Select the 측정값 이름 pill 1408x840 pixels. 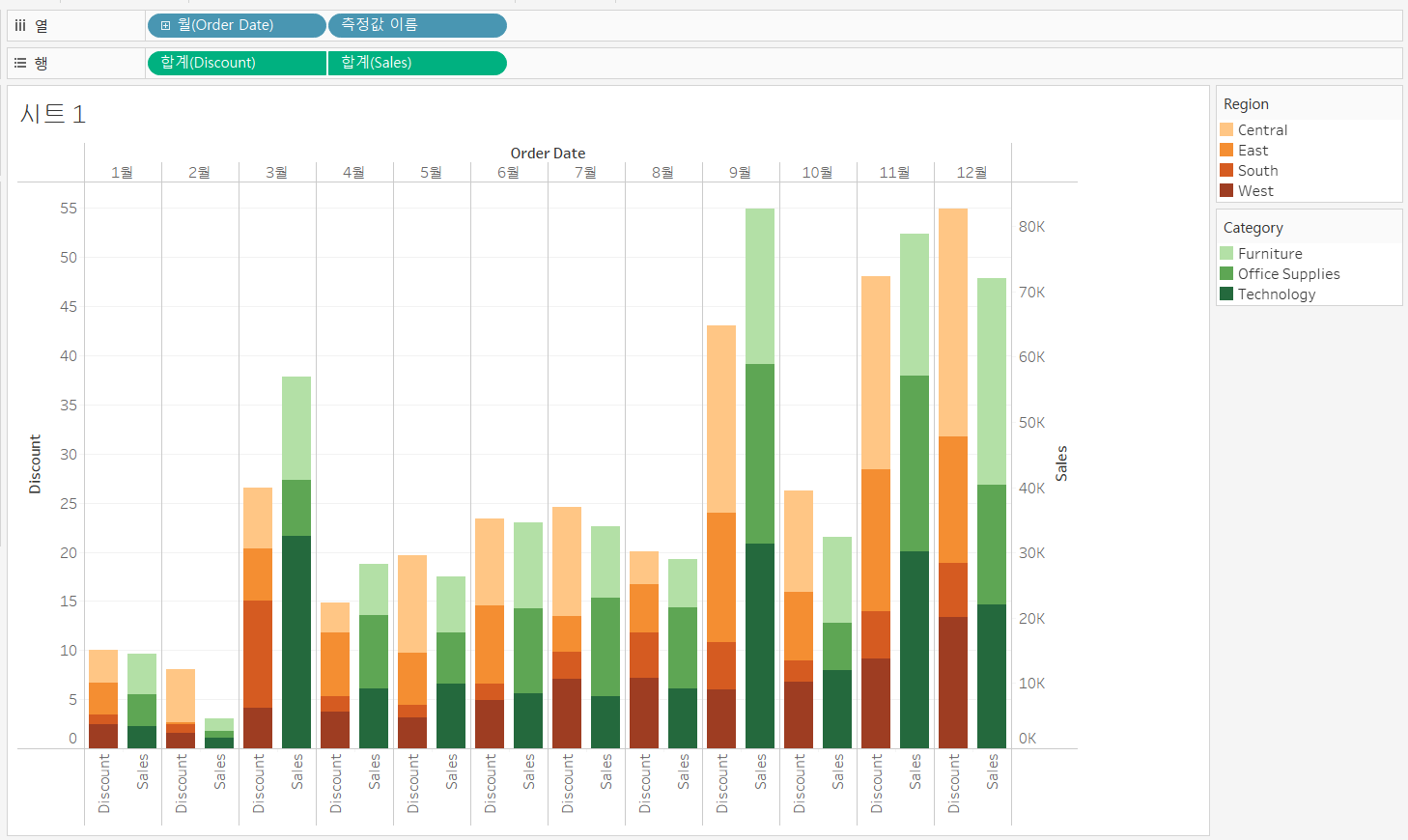point(417,25)
